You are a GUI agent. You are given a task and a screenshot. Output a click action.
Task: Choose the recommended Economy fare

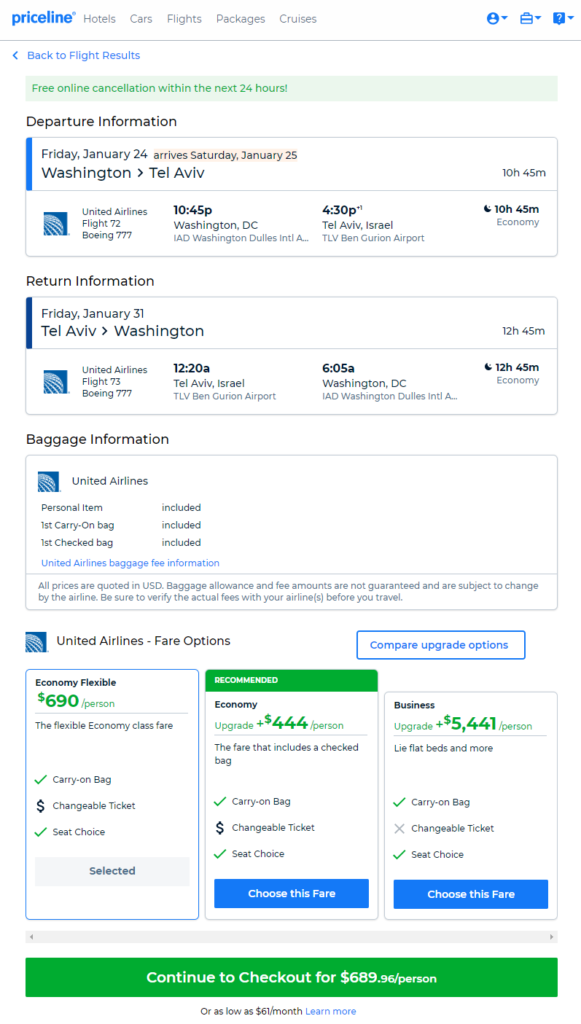click(292, 893)
